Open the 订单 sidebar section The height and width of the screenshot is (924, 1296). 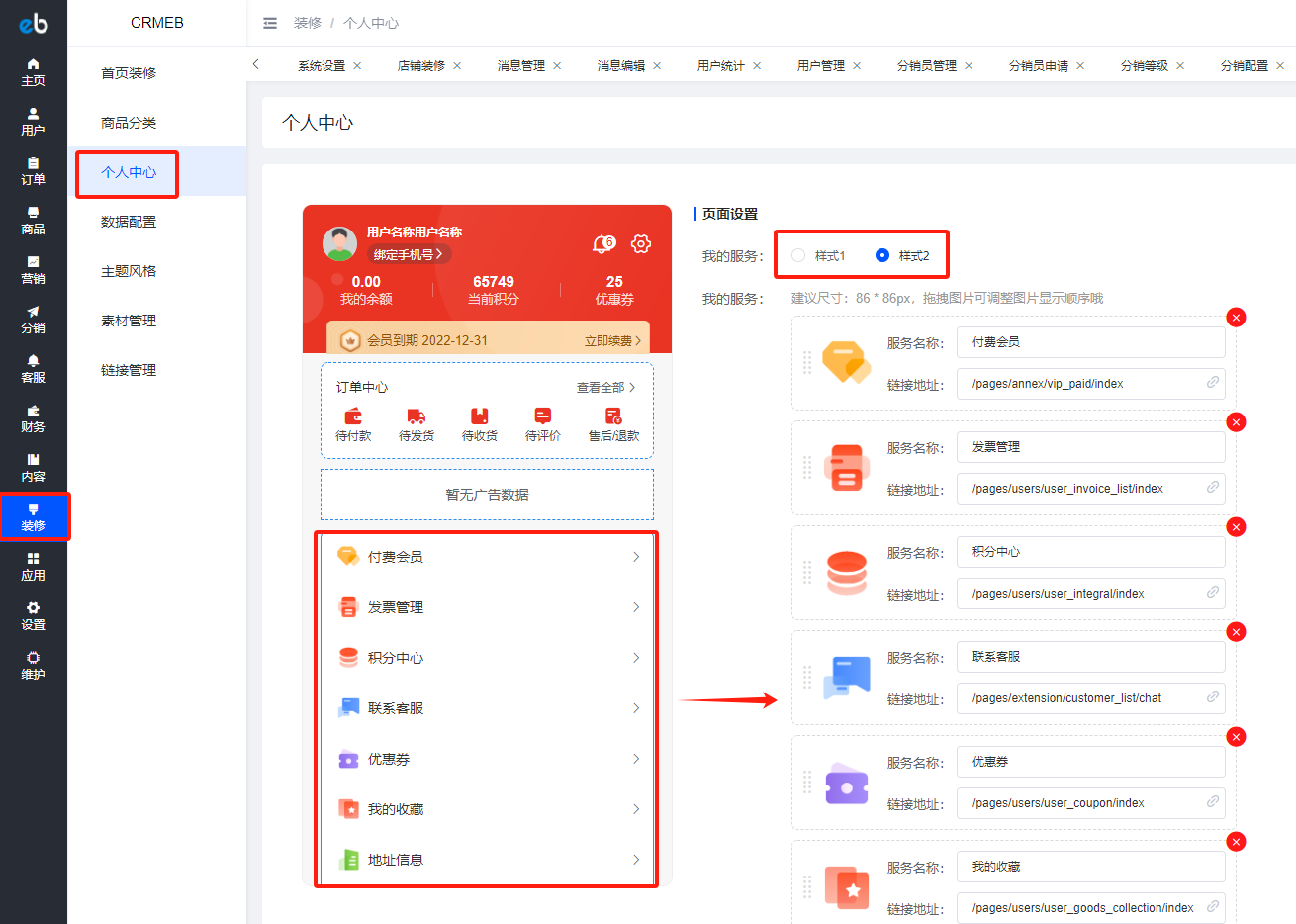coord(33,170)
